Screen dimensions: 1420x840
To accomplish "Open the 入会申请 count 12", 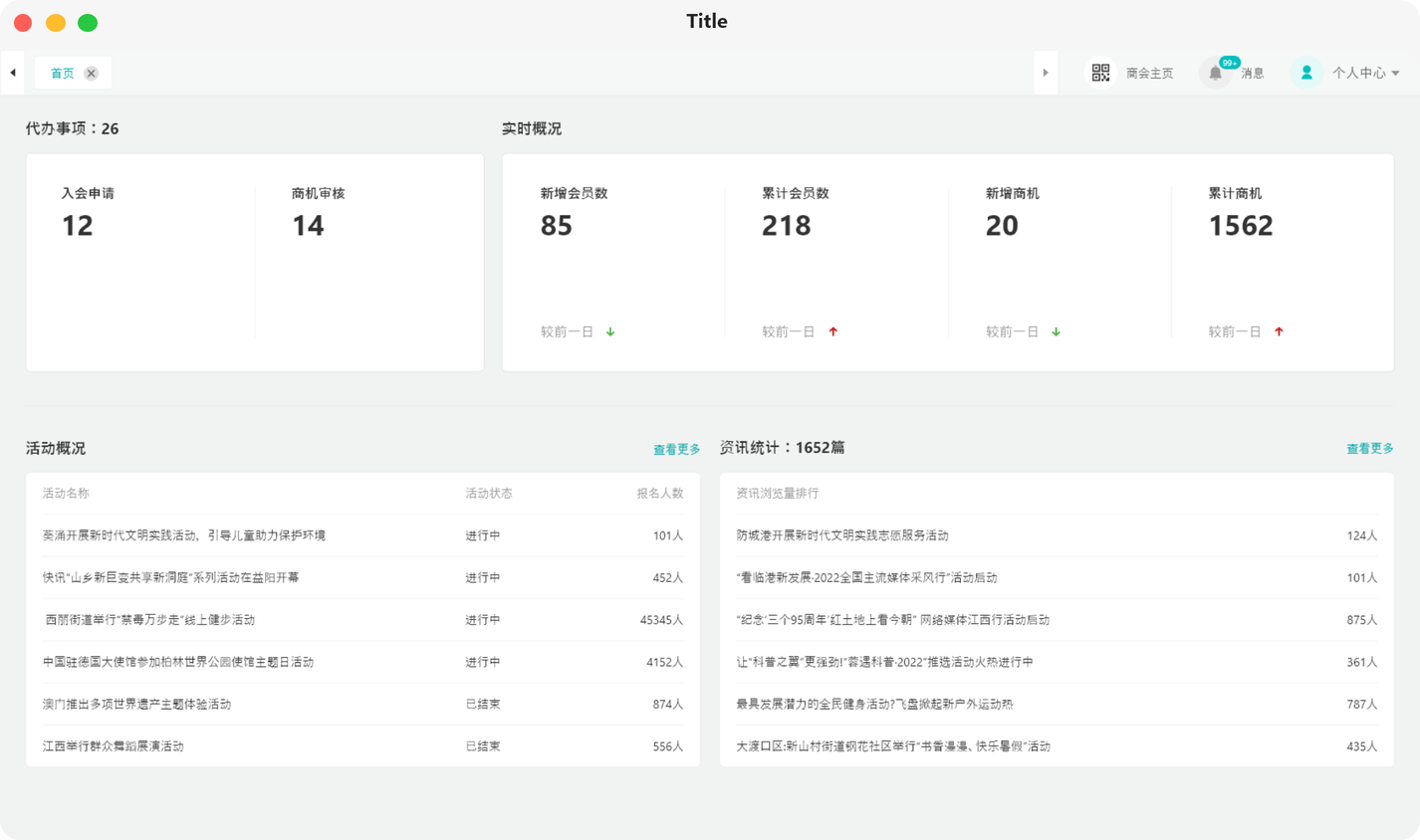I will 78,226.
